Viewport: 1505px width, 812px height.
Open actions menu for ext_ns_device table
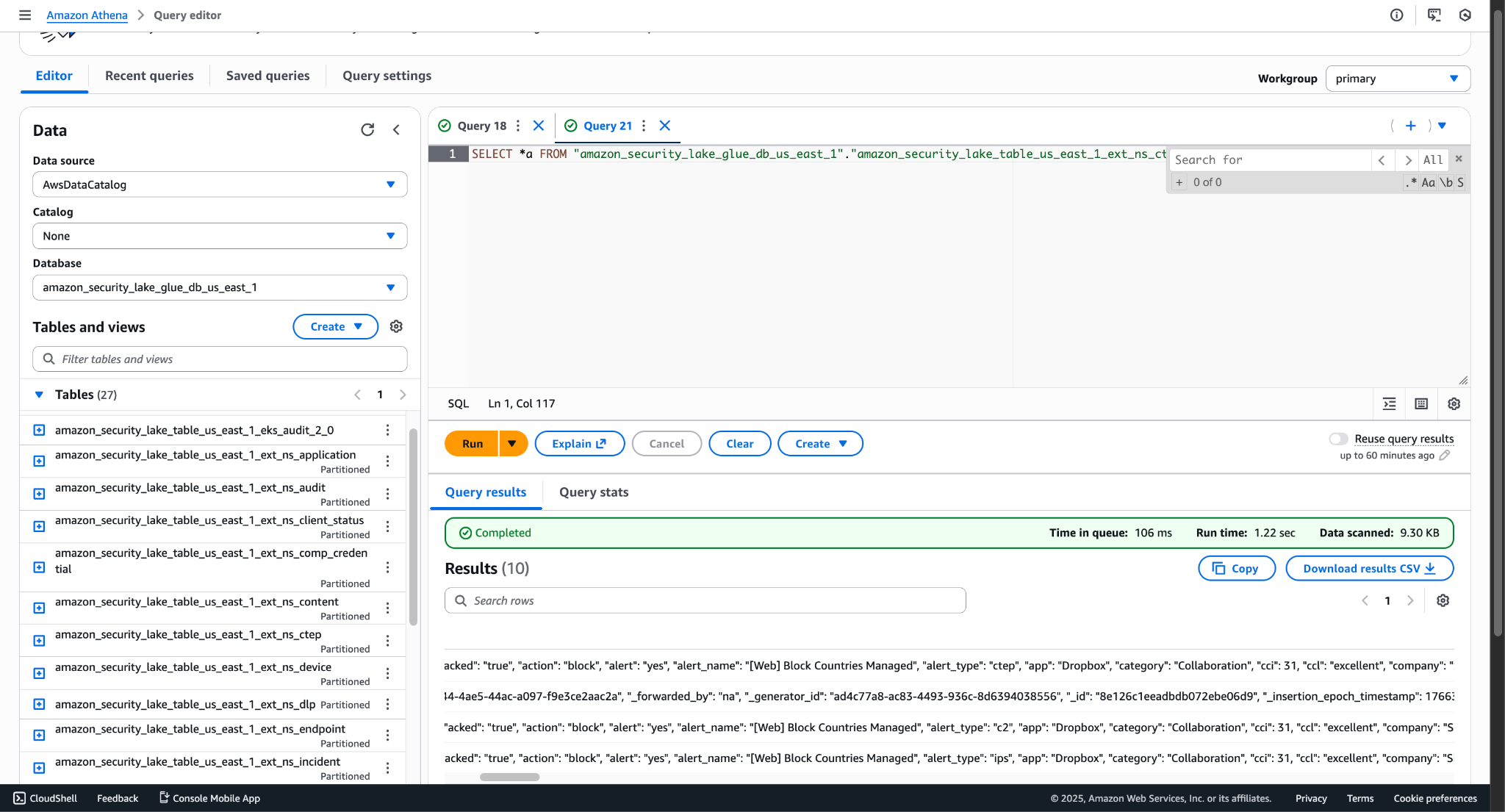[387, 673]
